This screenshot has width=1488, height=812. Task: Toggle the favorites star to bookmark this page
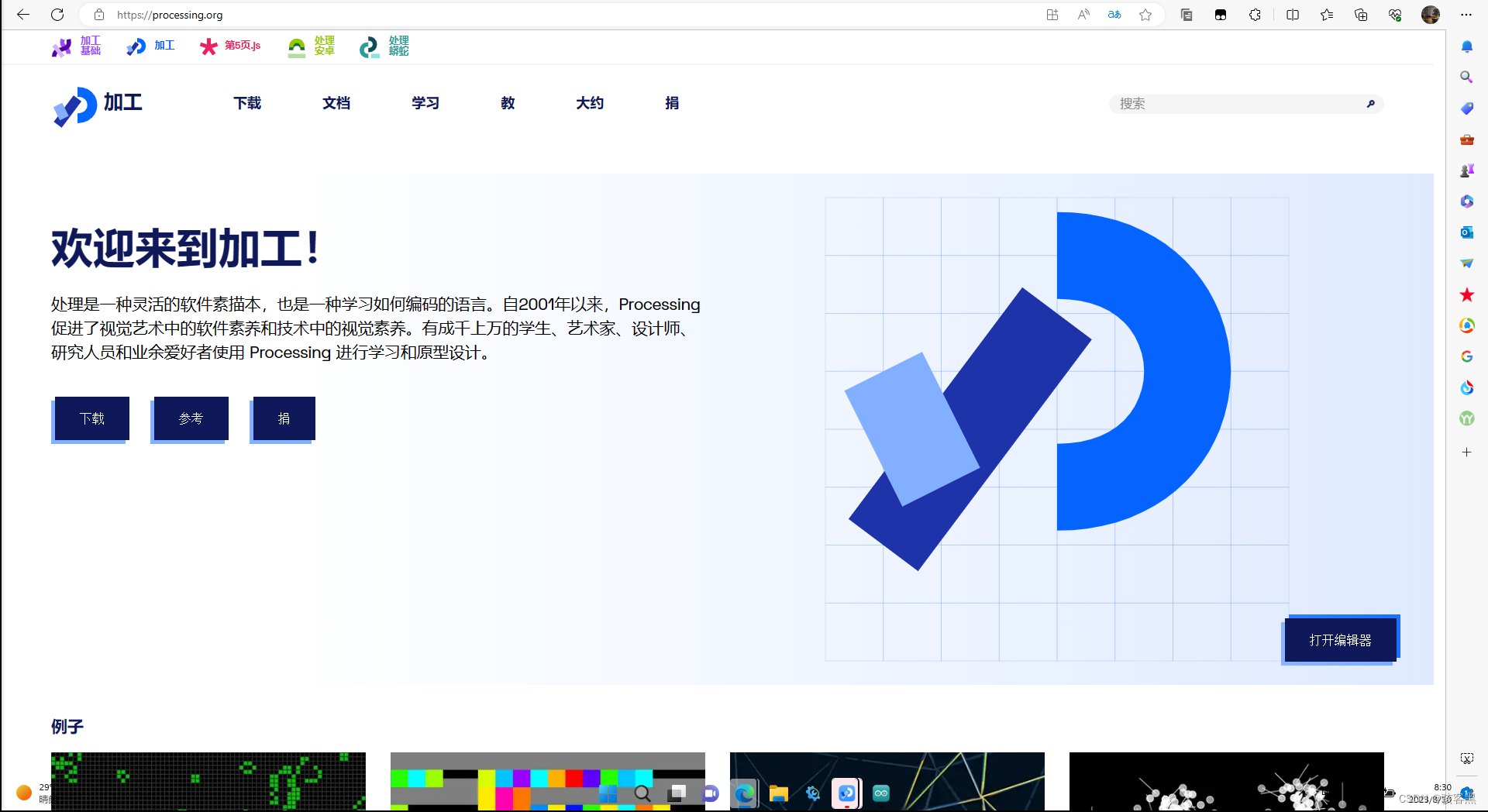(1145, 15)
